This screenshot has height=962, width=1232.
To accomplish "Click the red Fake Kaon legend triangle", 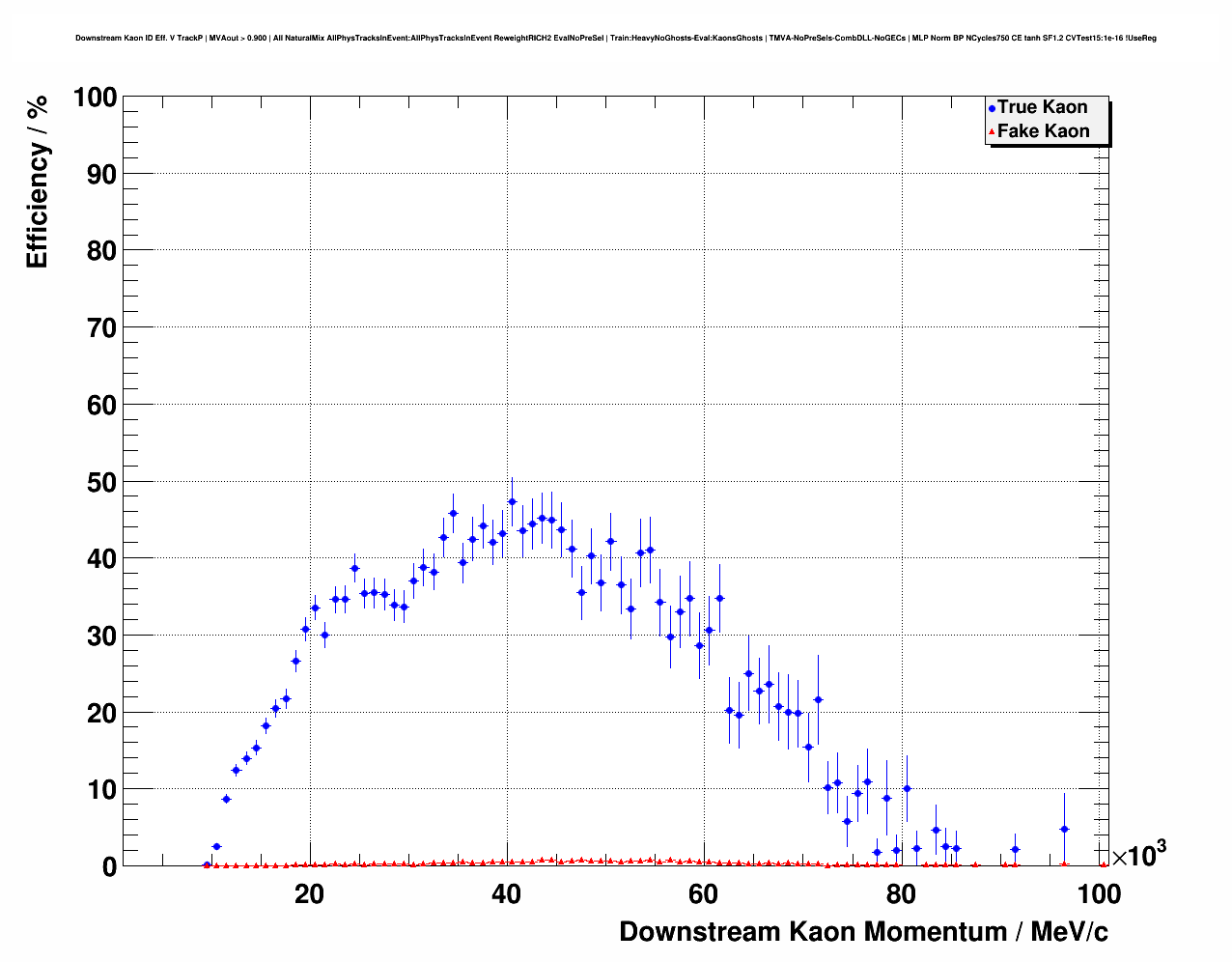I will click(x=992, y=132).
